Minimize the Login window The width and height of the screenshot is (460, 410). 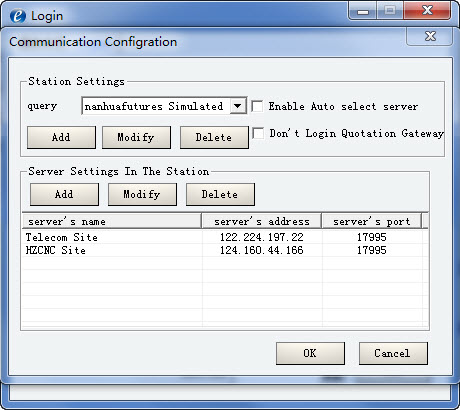363,11
